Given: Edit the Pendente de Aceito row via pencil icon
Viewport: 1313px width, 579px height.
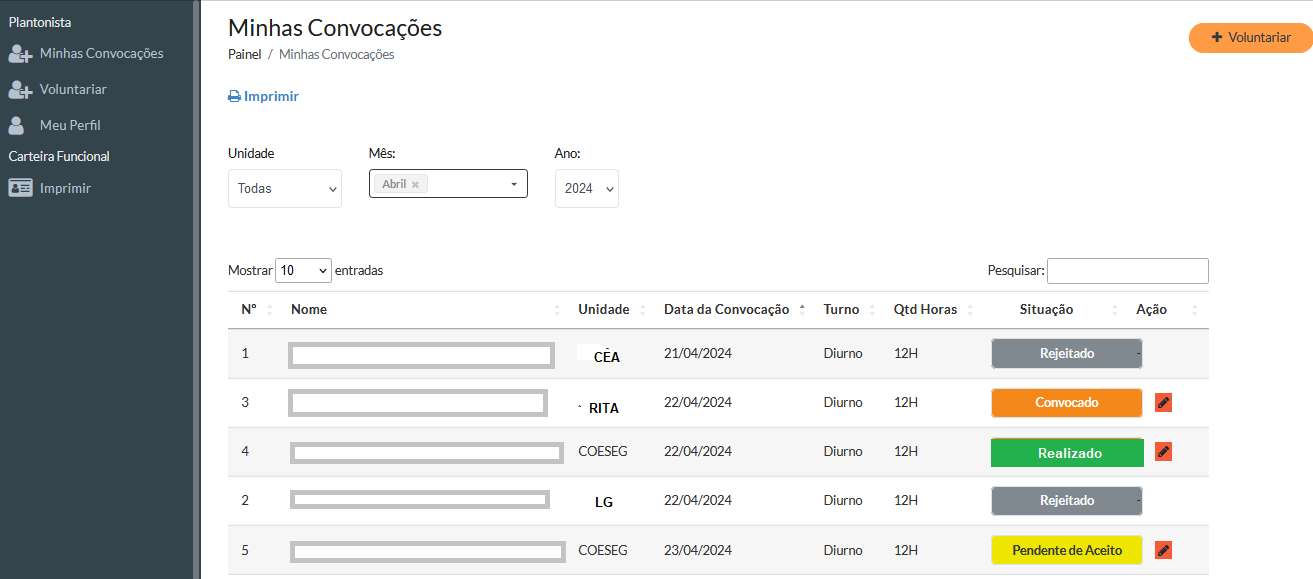Looking at the screenshot, I should point(1162,549).
